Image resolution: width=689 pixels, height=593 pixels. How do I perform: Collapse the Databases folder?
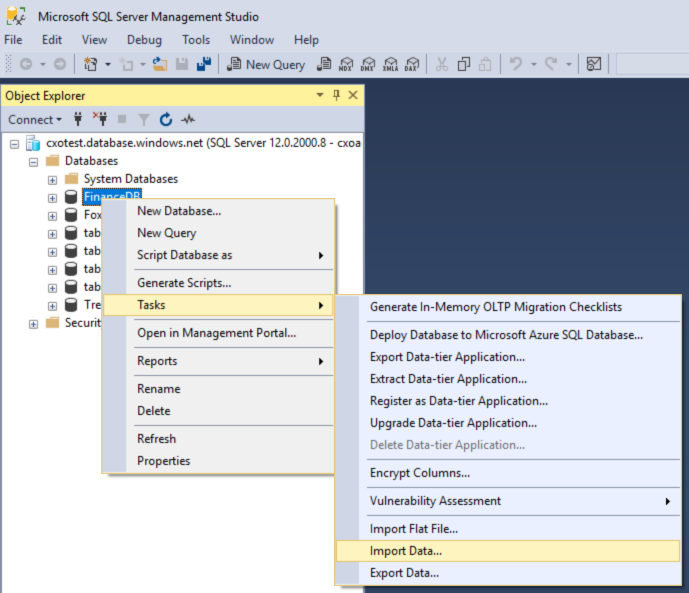pos(33,162)
